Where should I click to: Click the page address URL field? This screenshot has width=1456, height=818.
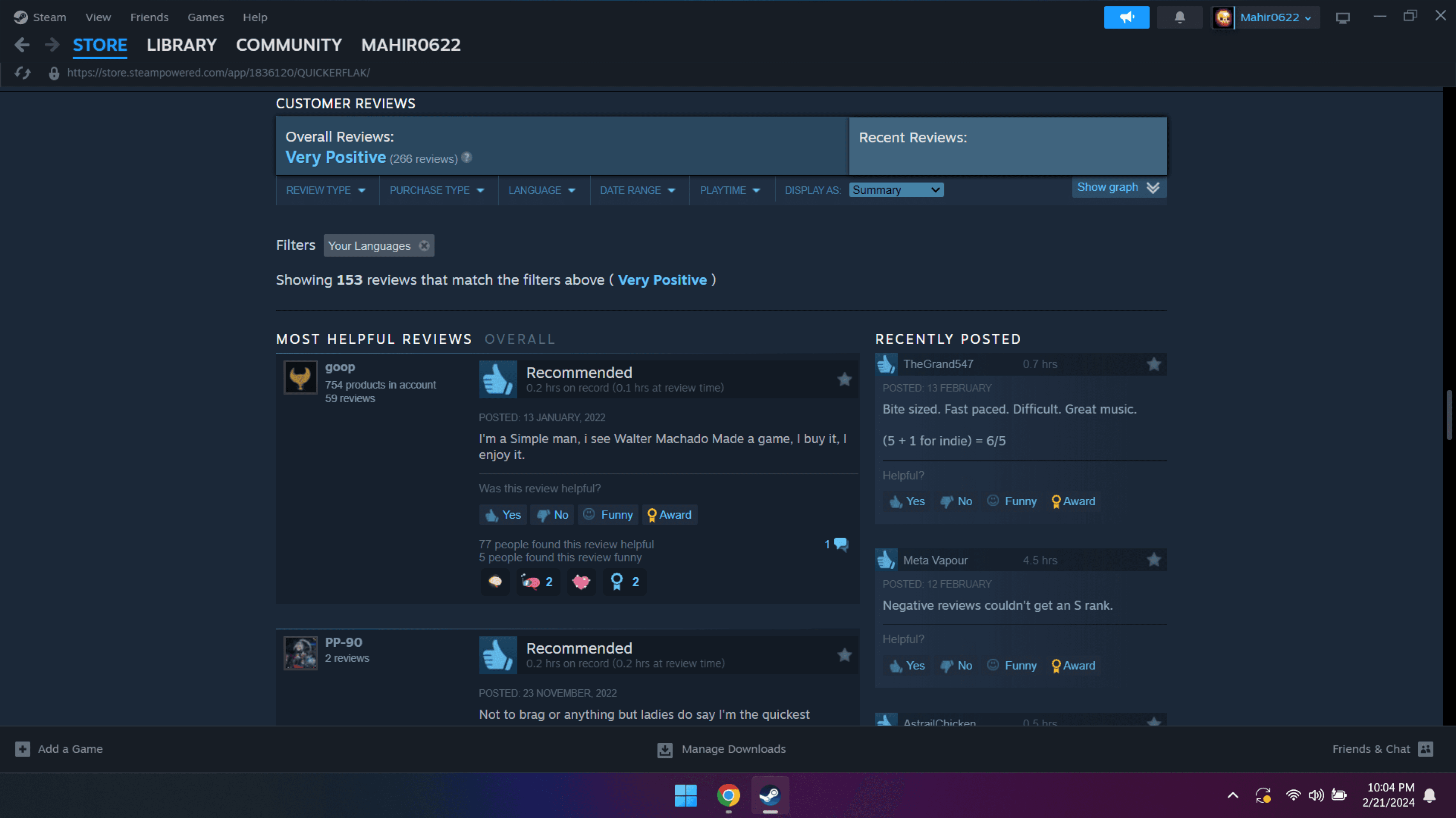218,73
